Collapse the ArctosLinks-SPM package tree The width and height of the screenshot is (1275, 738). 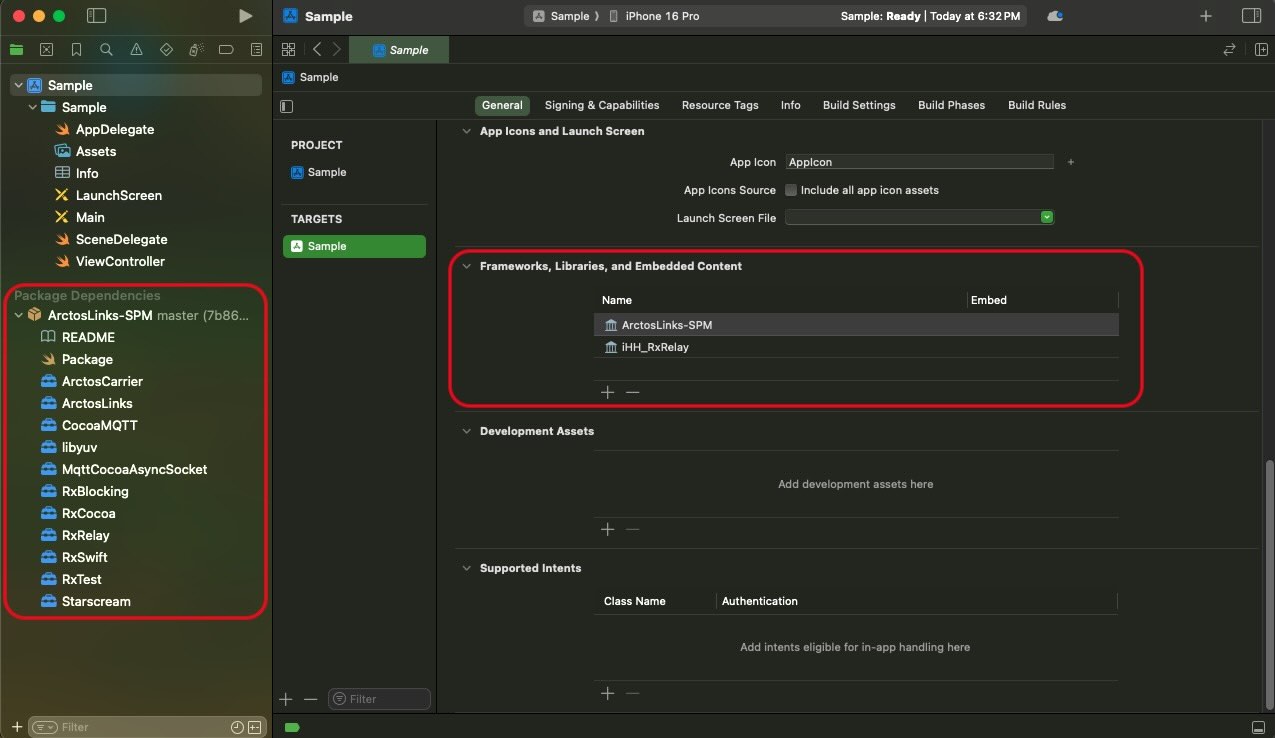click(x=19, y=316)
